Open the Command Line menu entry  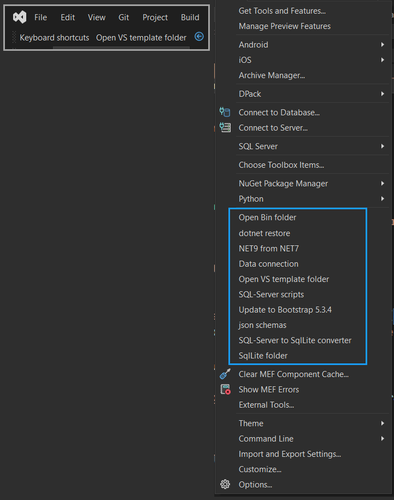(x=266, y=439)
